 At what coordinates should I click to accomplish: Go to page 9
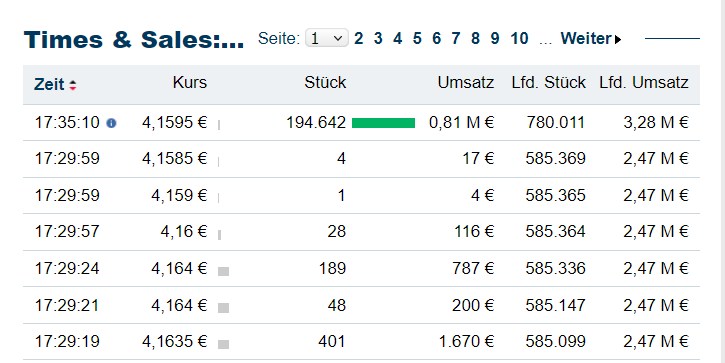[x=495, y=38]
